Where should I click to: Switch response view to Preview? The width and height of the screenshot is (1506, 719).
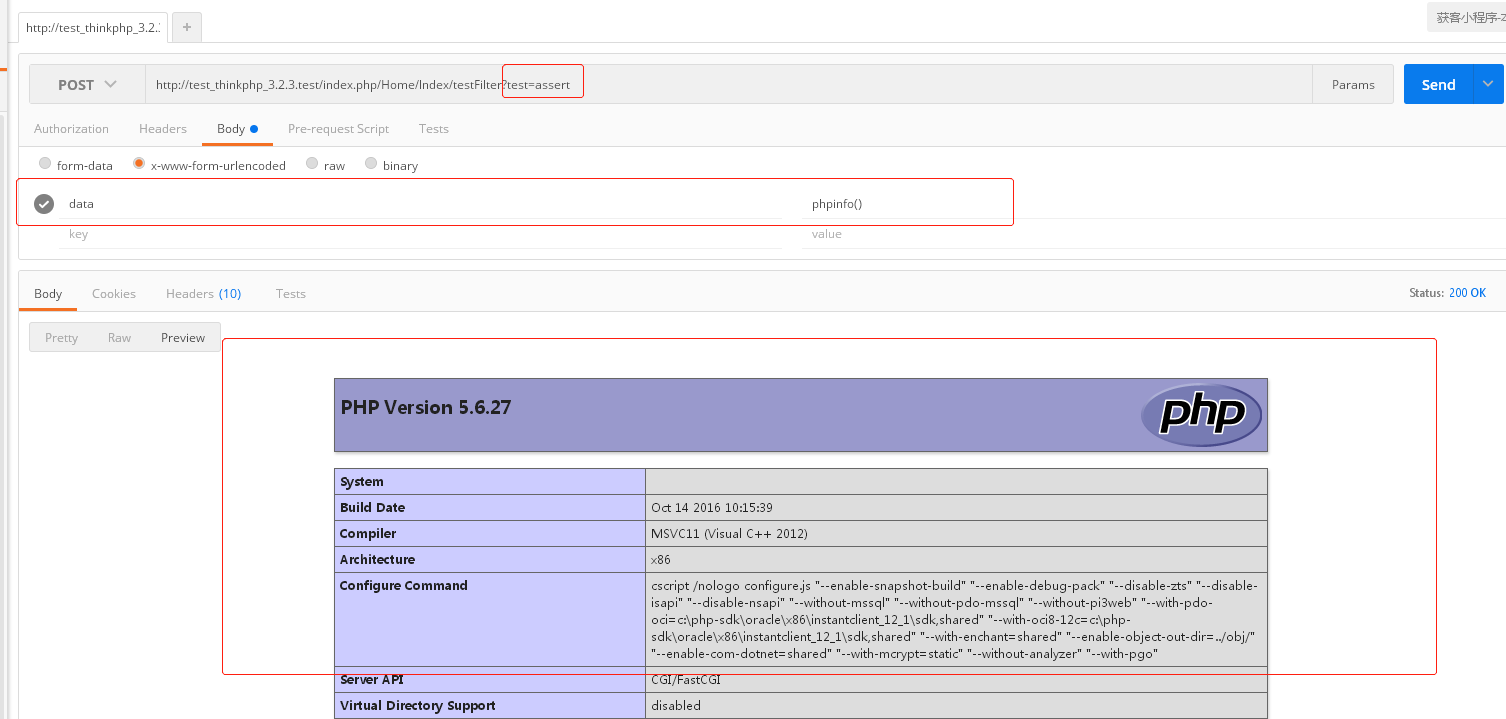pos(183,338)
